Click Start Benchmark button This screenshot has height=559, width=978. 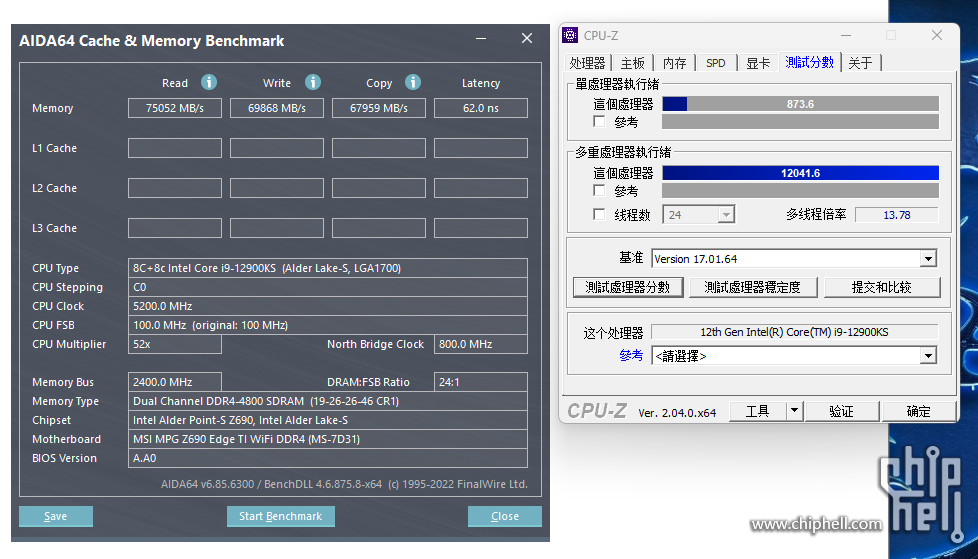point(281,516)
